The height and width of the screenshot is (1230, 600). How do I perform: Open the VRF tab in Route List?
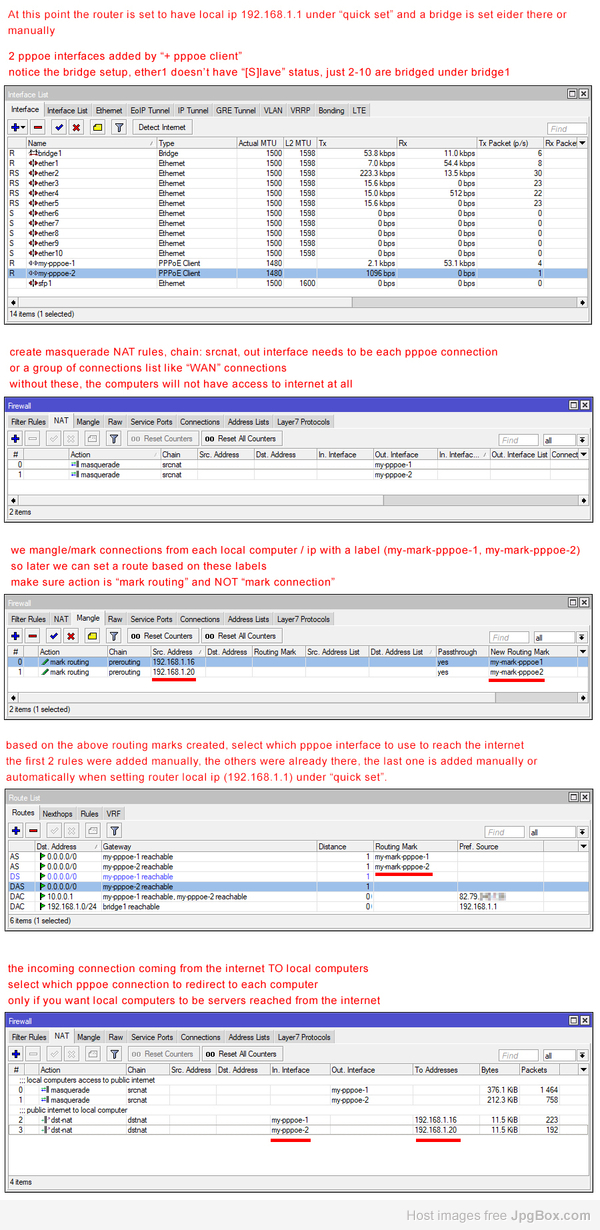click(113, 814)
